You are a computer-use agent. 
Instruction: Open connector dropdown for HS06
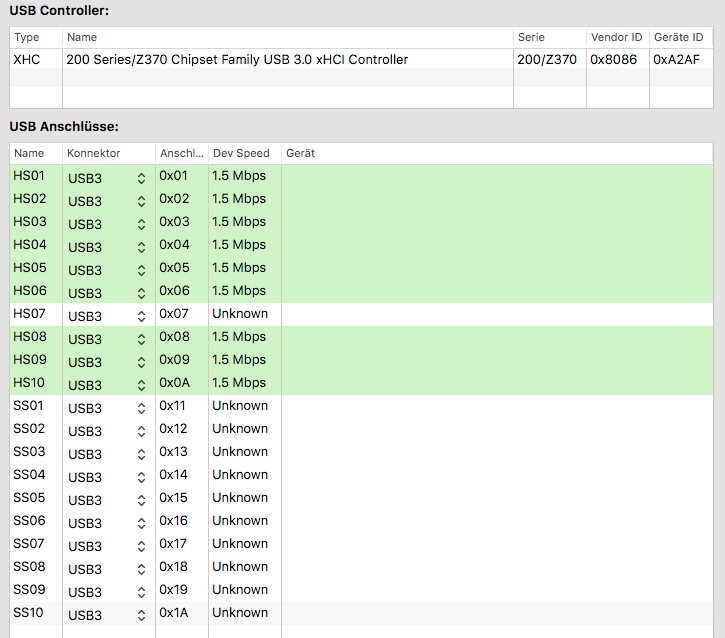[107, 293]
